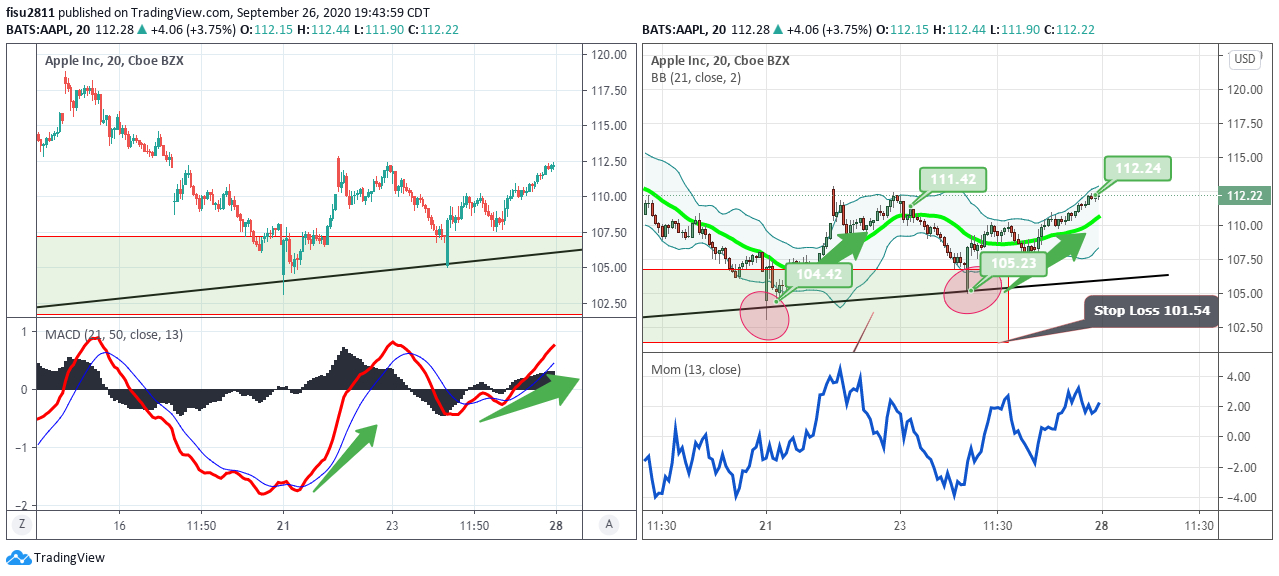1279x576 pixels.
Task: Toggle the A auto-scale button
Action: 609,524
